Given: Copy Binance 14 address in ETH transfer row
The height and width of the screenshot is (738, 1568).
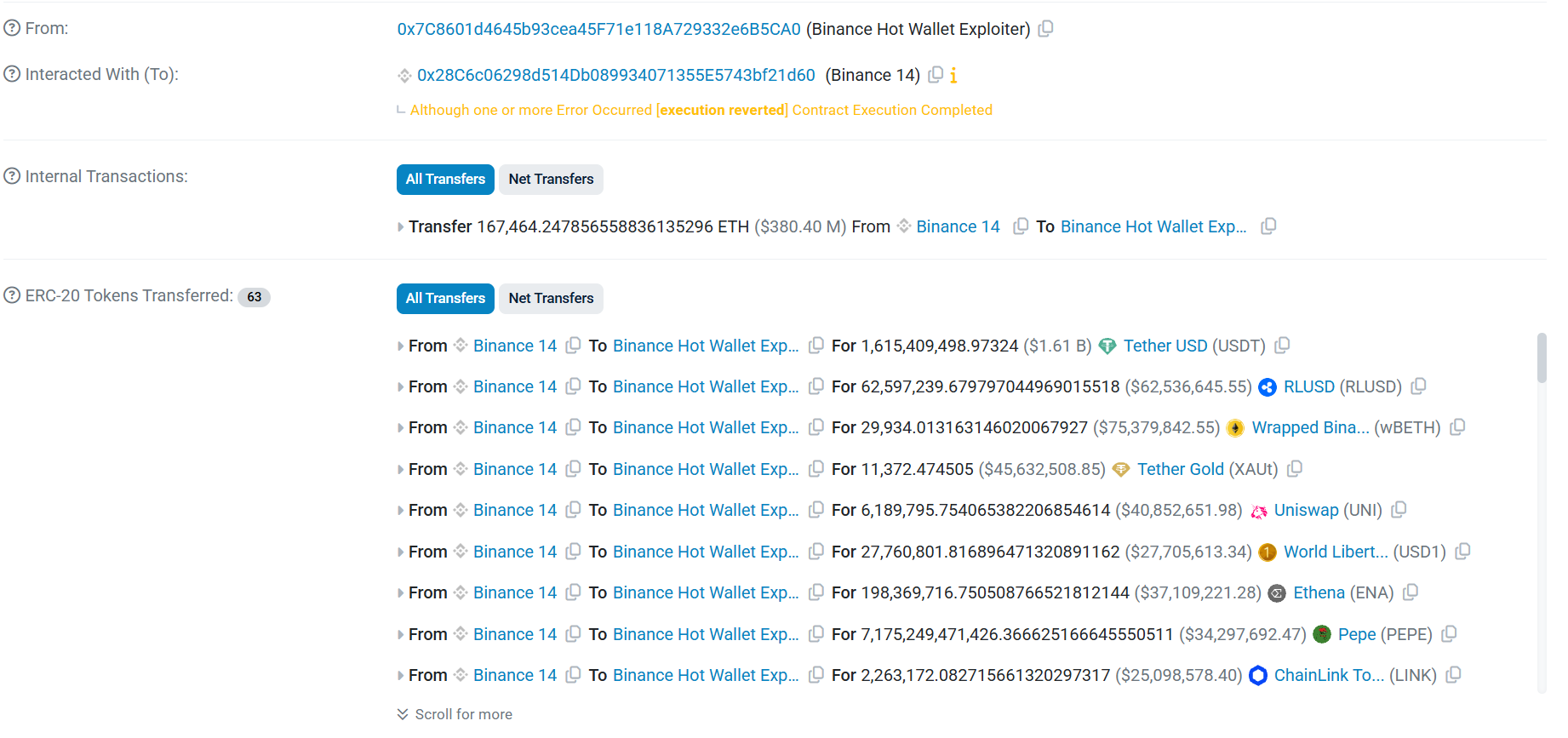Looking at the screenshot, I should [1021, 226].
